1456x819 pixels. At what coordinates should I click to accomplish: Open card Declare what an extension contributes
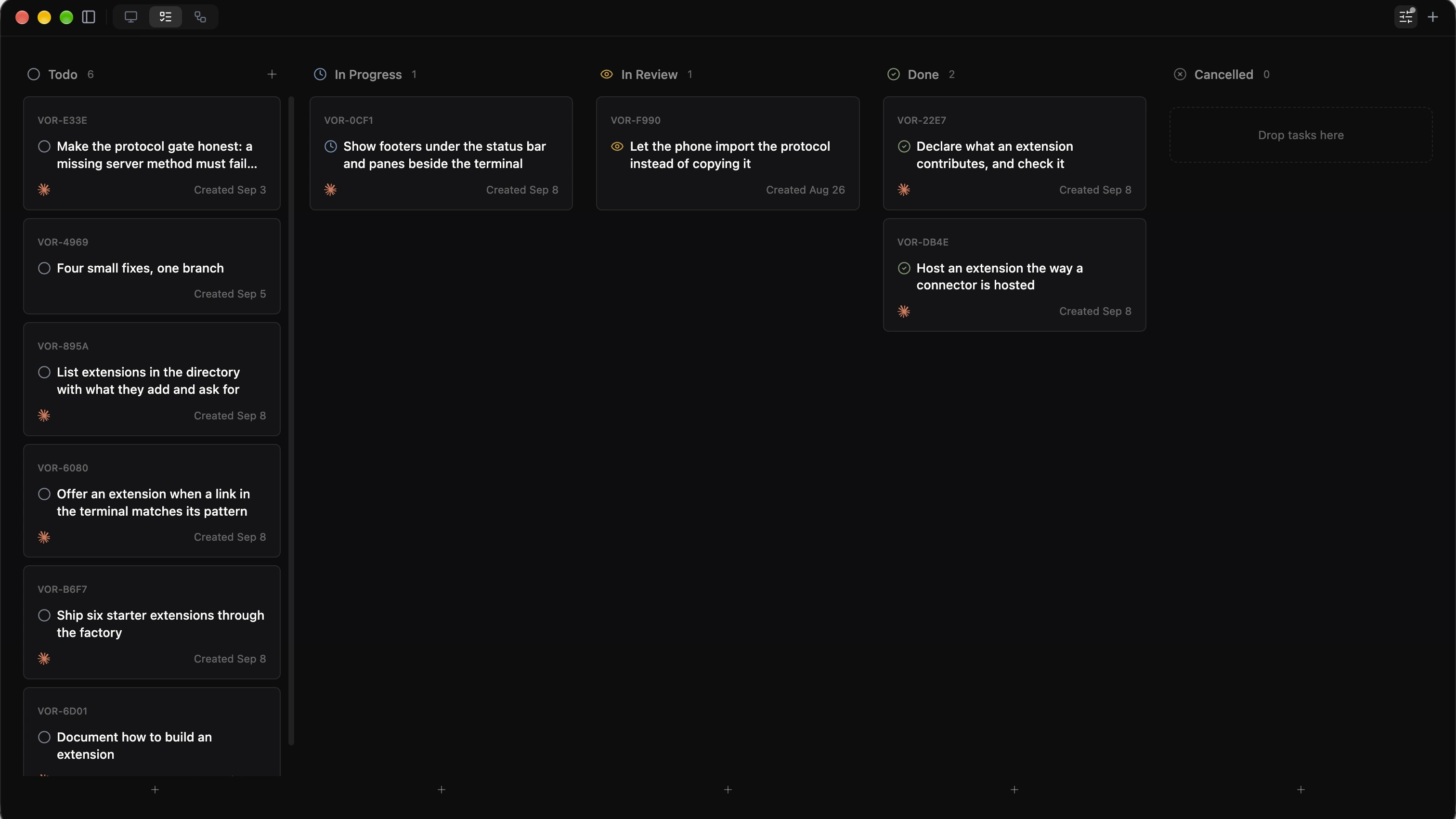(x=1014, y=153)
